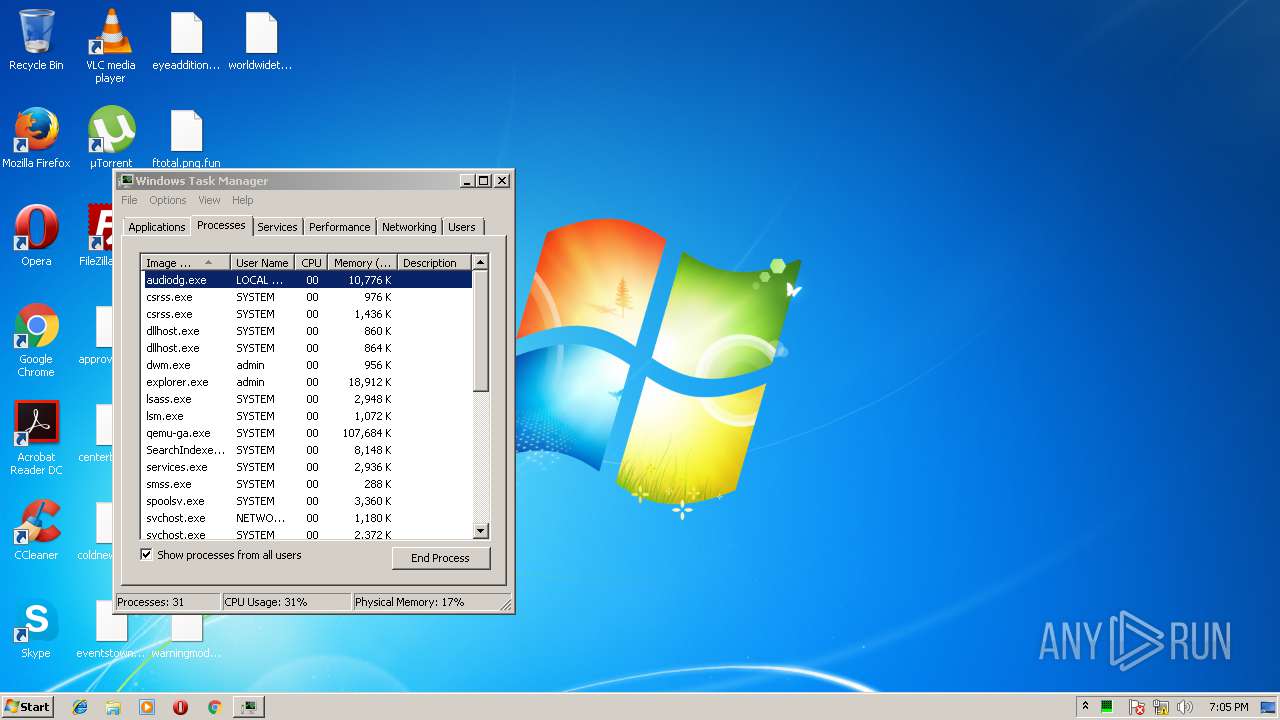Launch Google Chrome desktop shortcut
Image resolution: width=1280 pixels, height=720 pixels.
pyautogui.click(x=36, y=340)
